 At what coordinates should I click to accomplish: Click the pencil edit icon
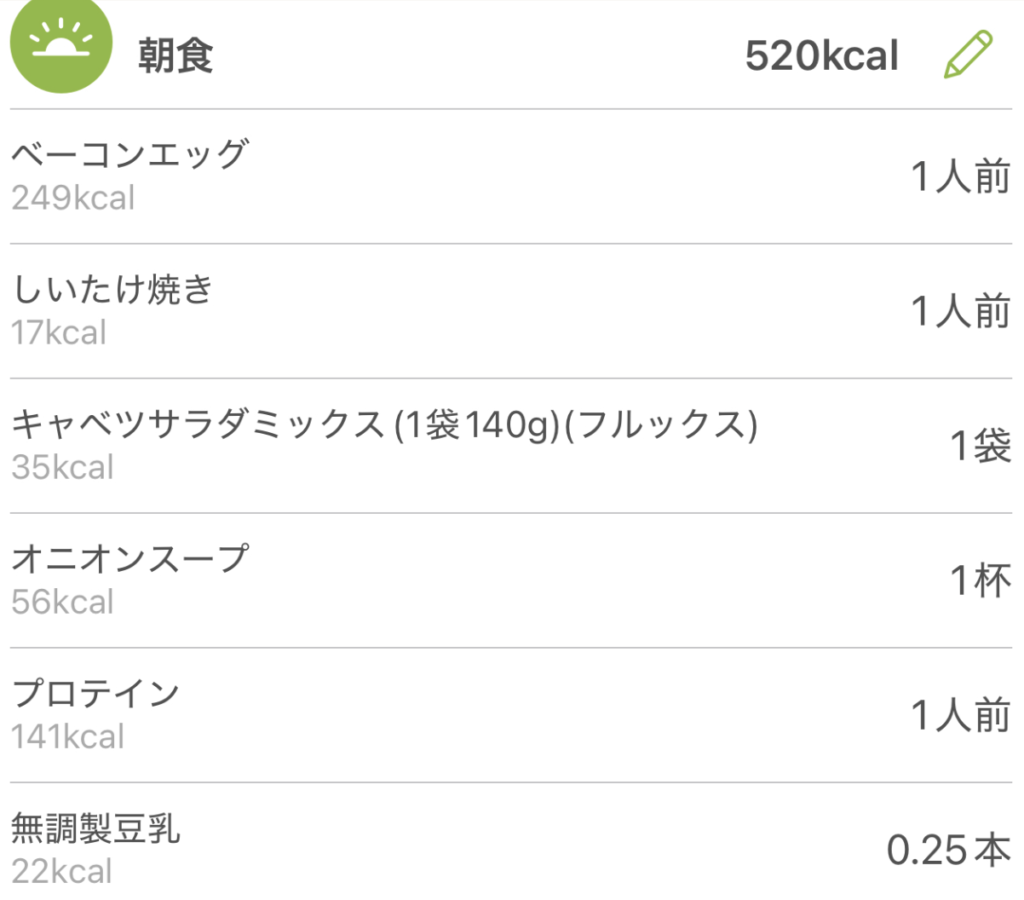[967, 55]
